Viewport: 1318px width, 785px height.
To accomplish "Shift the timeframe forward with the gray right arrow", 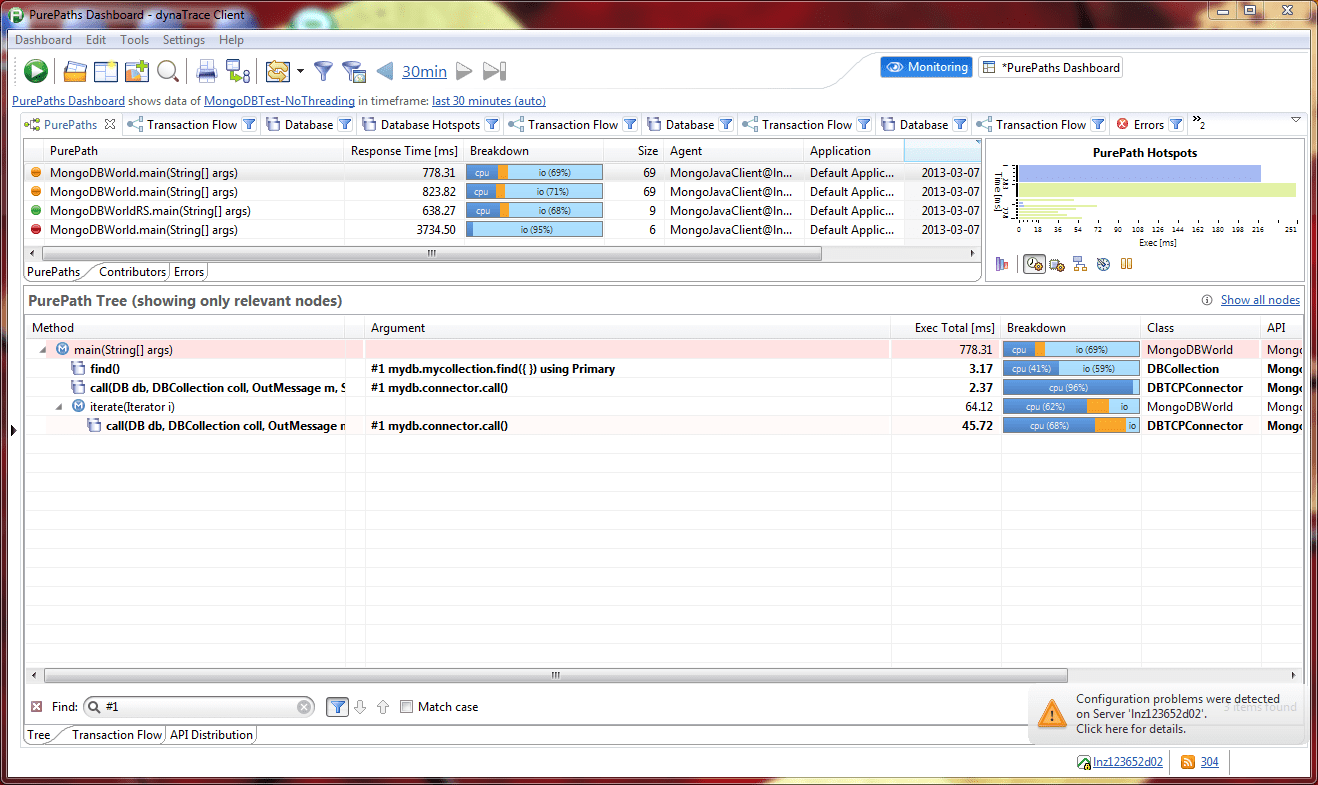I will pos(464,71).
